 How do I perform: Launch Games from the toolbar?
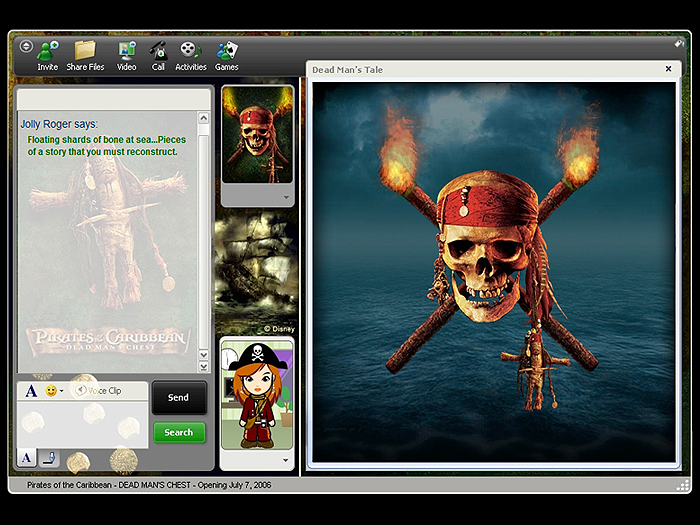point(227,50)
